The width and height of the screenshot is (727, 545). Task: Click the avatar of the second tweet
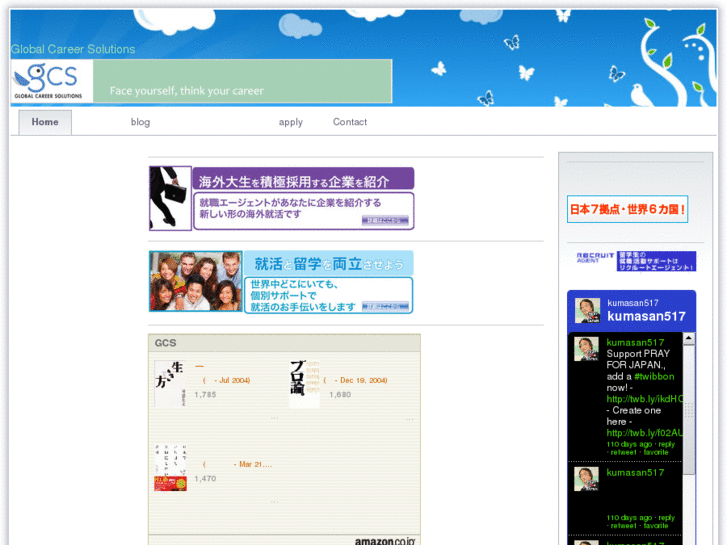(x=587, y=479)
